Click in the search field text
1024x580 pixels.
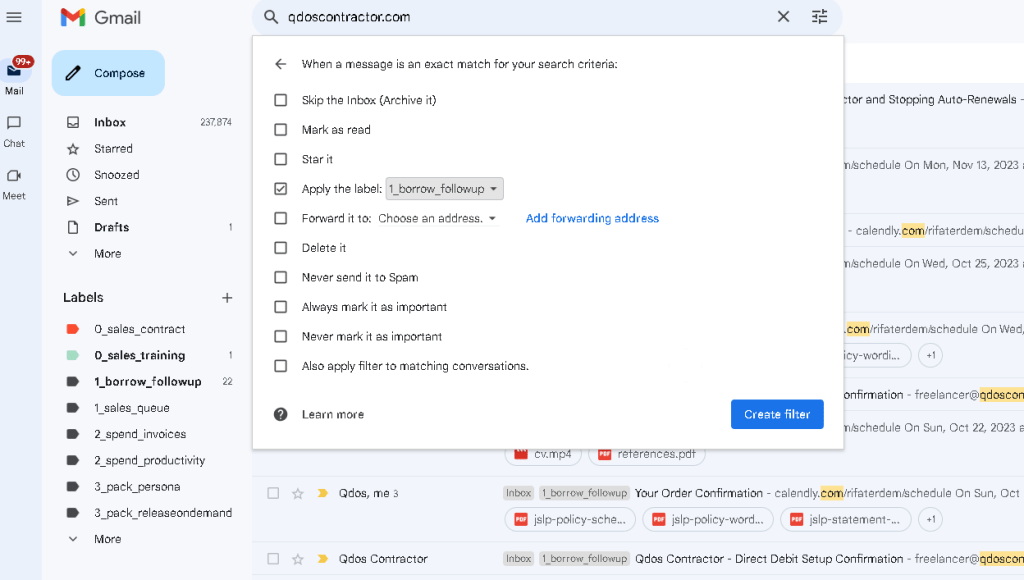pos(349,17)
